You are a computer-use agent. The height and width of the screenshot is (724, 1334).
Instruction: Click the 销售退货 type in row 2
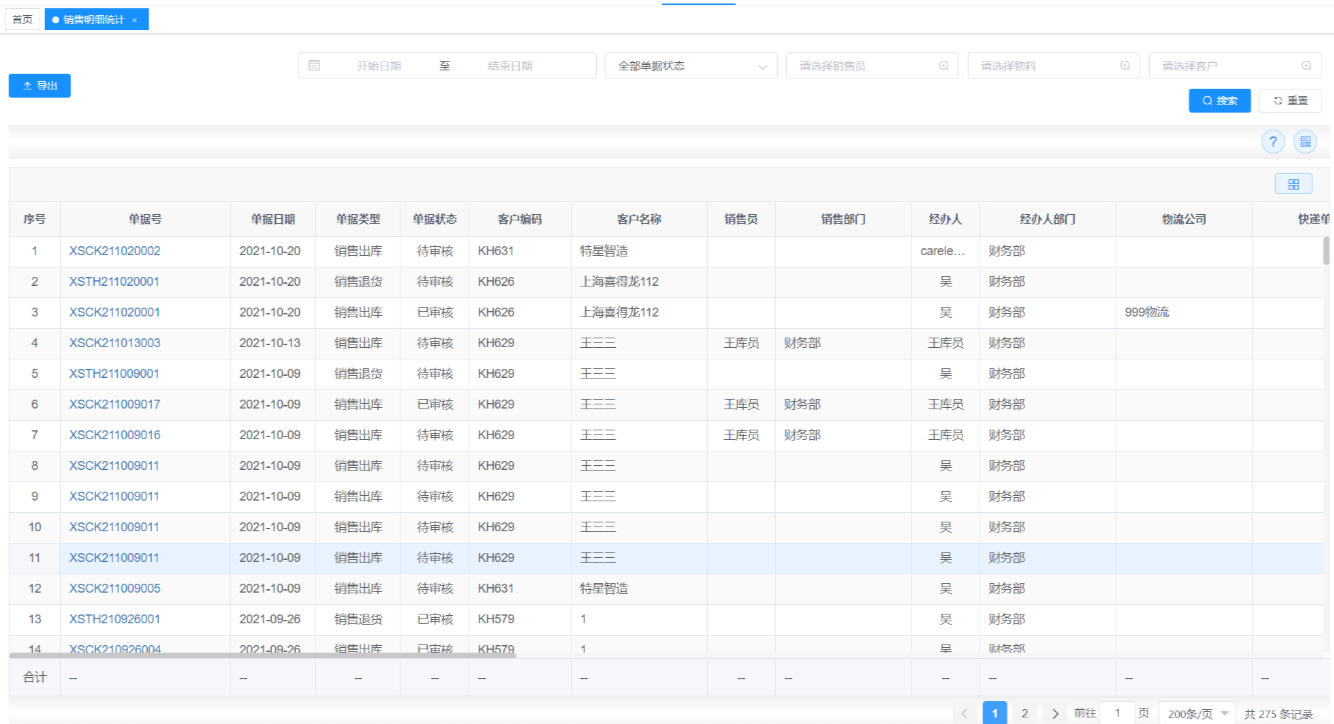coord(358,282)
